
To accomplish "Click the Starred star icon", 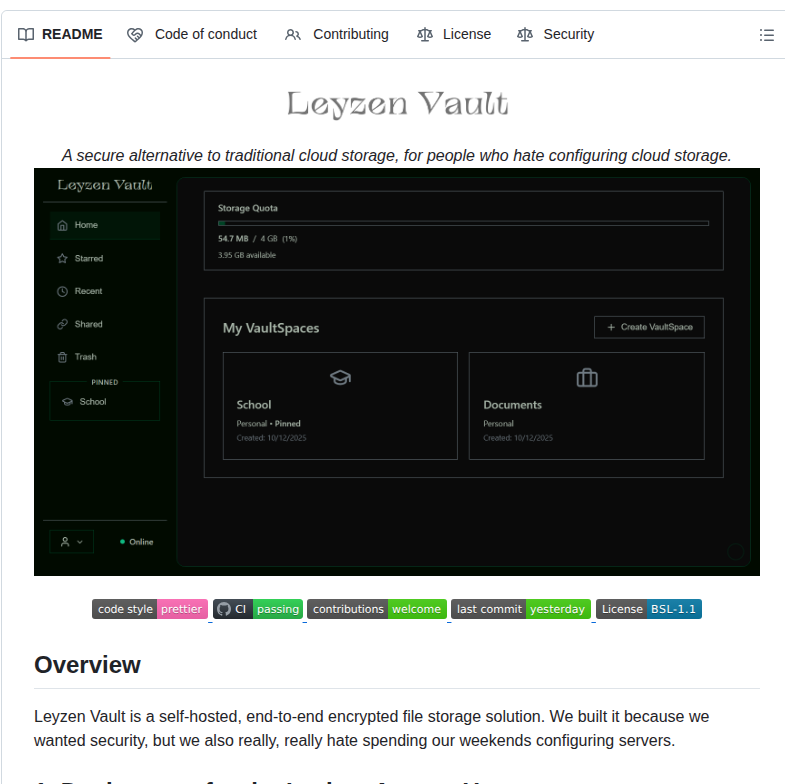I will tap(62, 259).
